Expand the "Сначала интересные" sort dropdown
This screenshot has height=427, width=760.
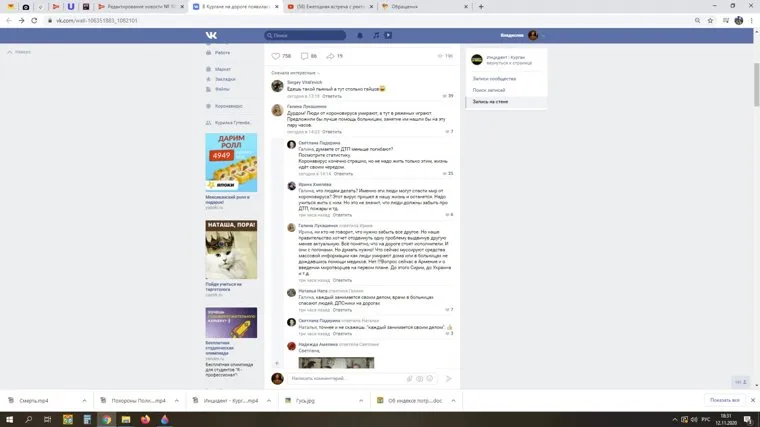click(x=295, y=73)
